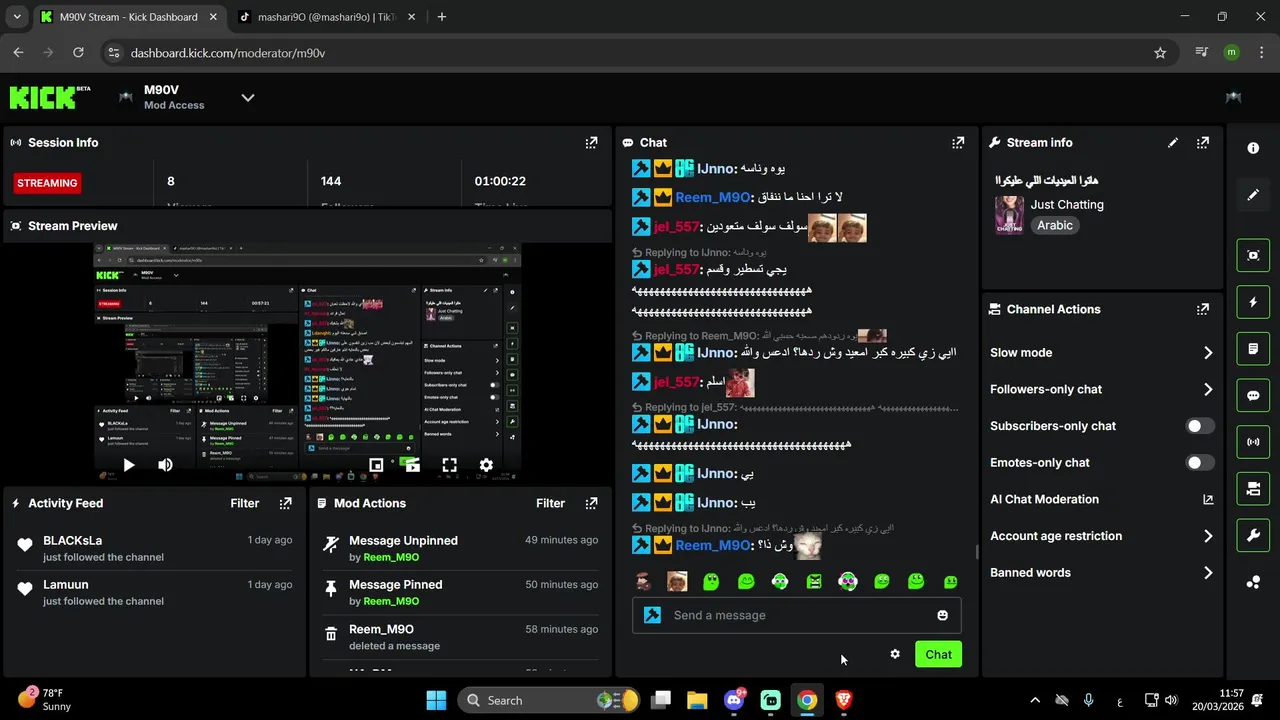Open a new browser tab
Viewport: 1280px width, 720px height.
coord(442,17)
